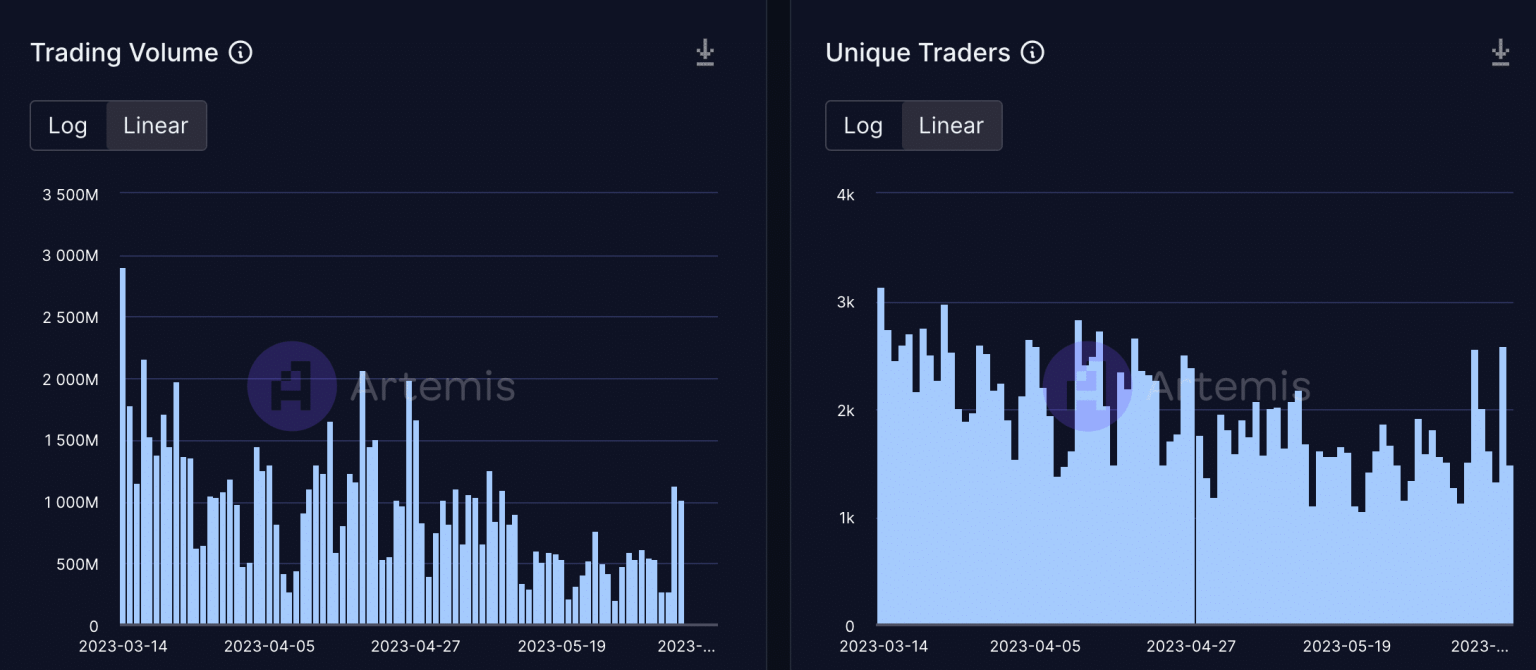
Task: Click the Trading Volume info icon
Action: pos(240,53)
